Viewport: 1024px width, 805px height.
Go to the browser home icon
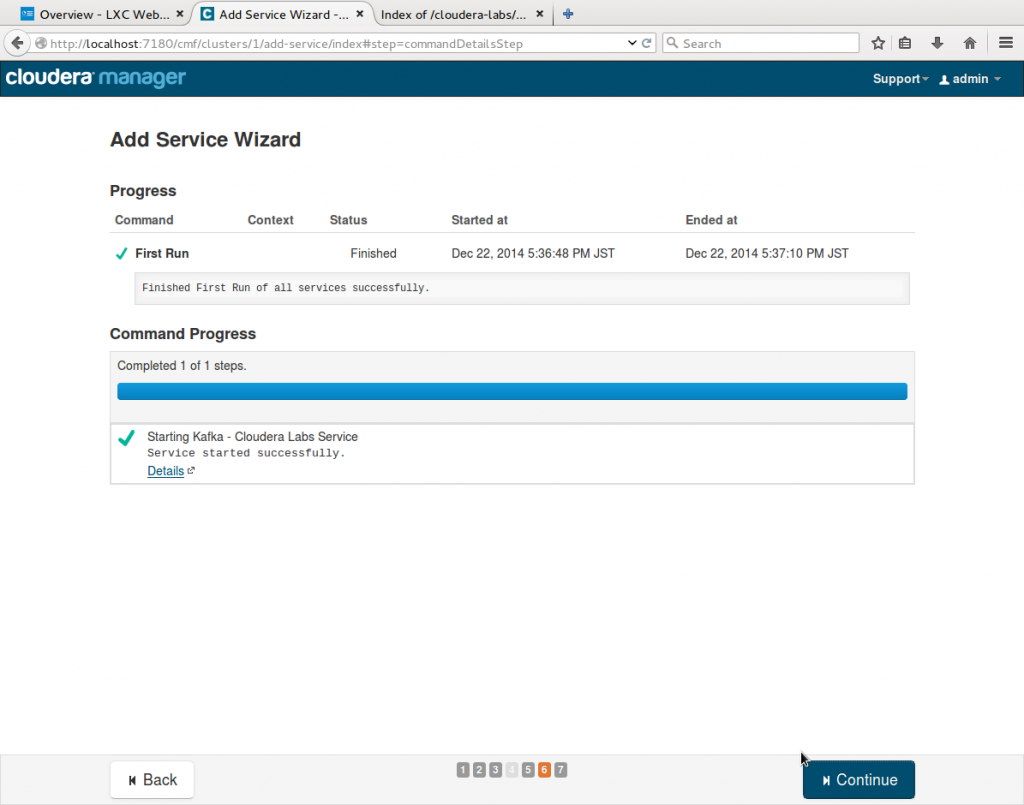(970, 43)
